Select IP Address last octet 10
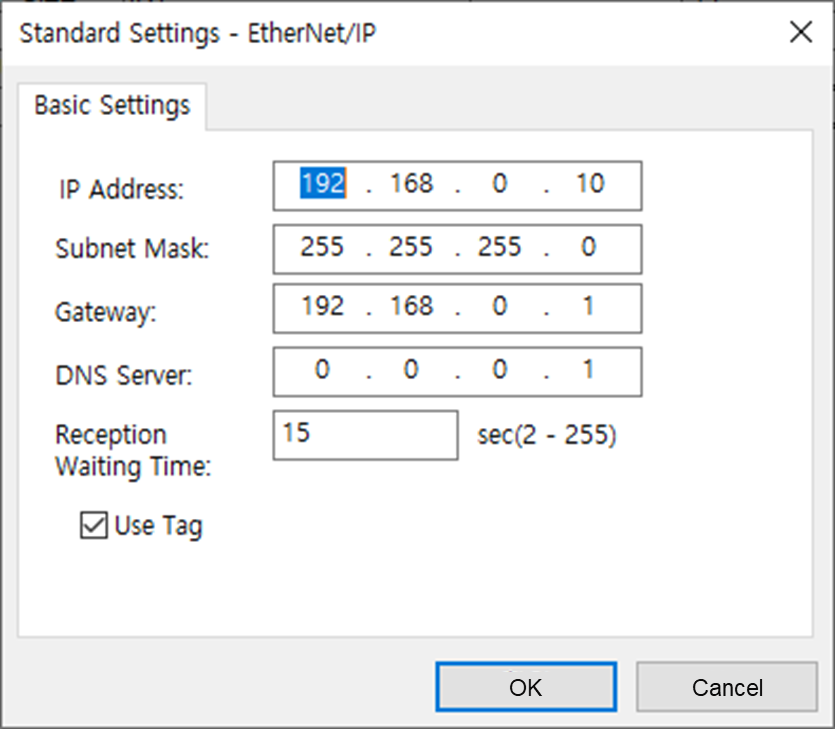This screenshot has height=729, width=835. [x=590, y=185]
